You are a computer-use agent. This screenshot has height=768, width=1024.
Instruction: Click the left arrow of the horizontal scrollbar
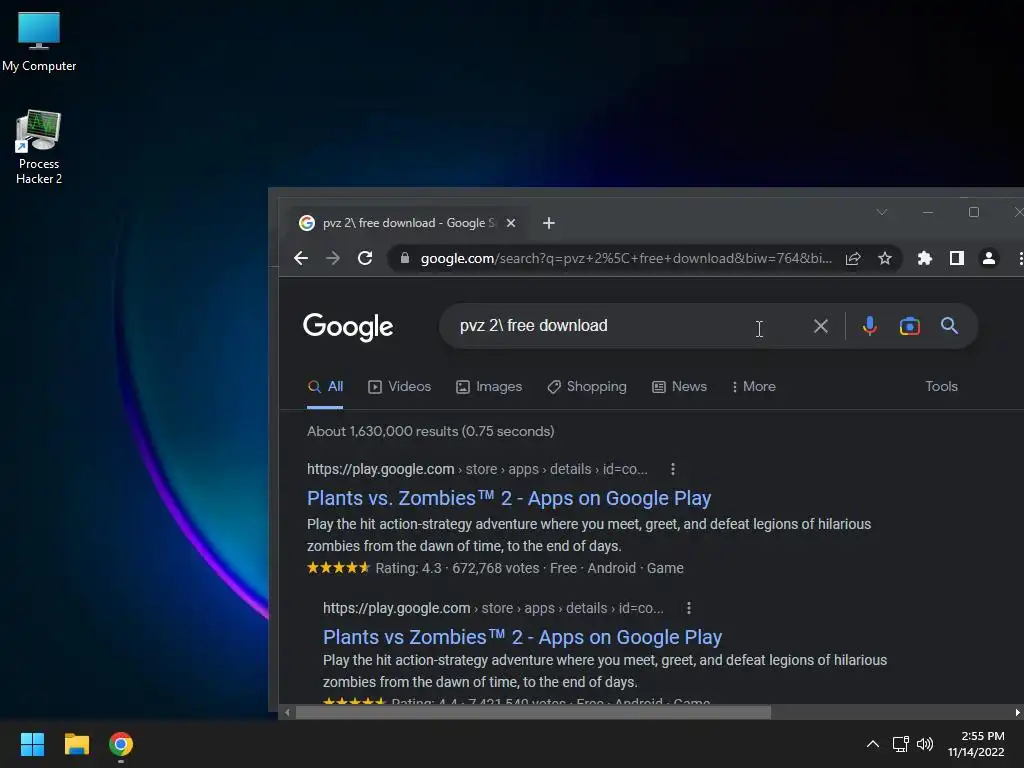click(287, 712)
